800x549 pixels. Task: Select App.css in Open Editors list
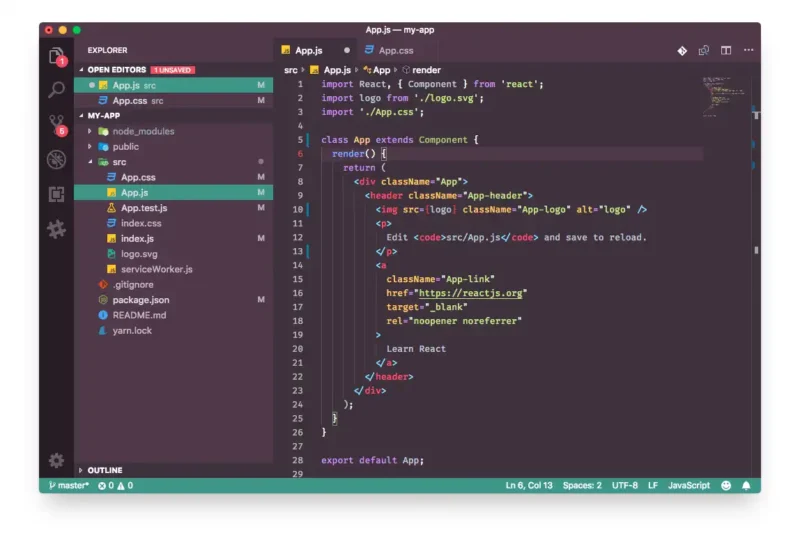click(x=173, y=101)
